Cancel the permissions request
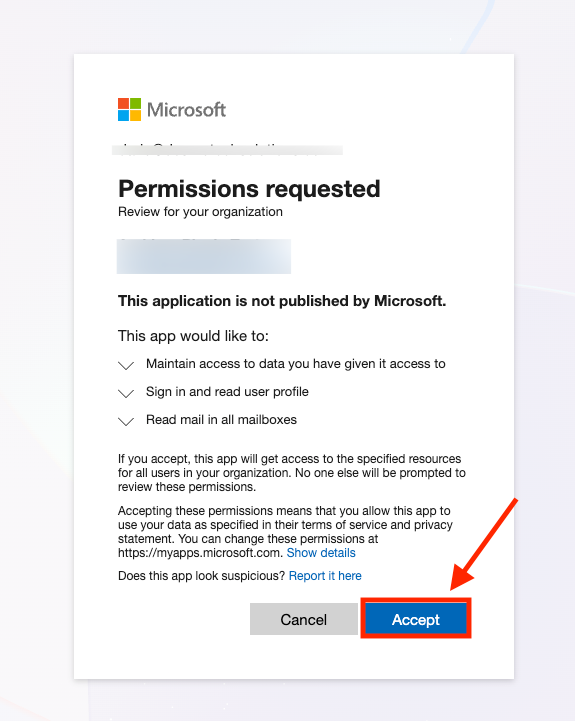This screenshot has height=721, width=575. pyautogui.click(x=304, y=619)
